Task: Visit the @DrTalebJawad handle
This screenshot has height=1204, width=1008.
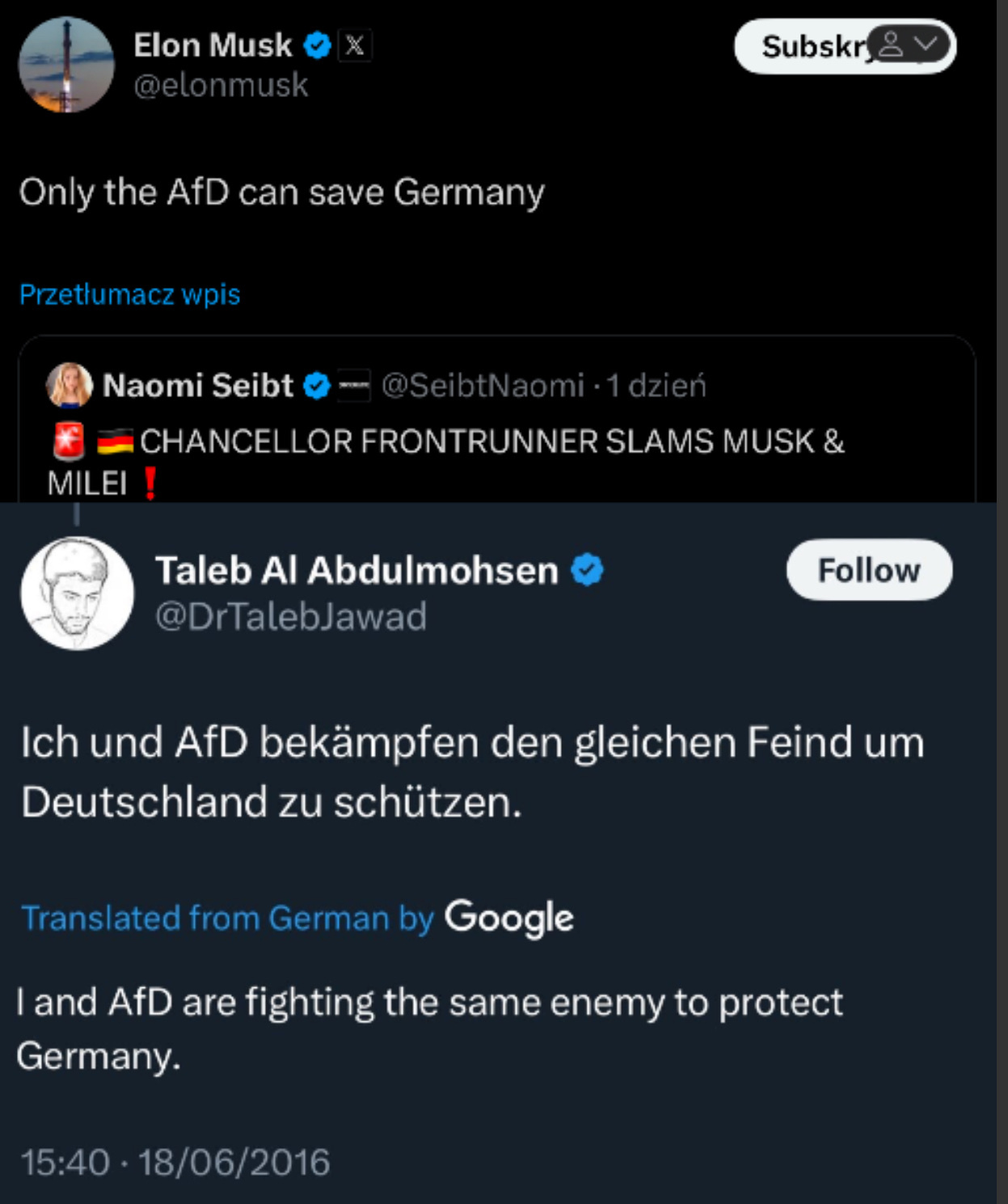Action: coord(291,616)
